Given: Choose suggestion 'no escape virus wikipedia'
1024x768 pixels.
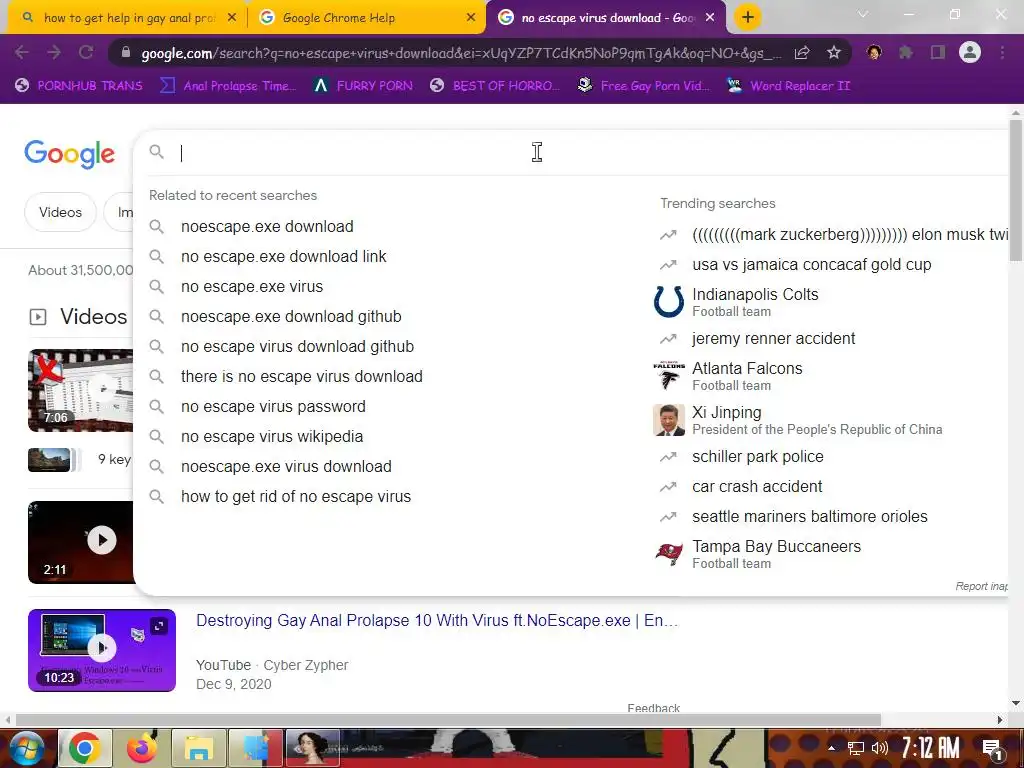Looking at the screenshot, I should pyautogui.click(x=272, y=437).
